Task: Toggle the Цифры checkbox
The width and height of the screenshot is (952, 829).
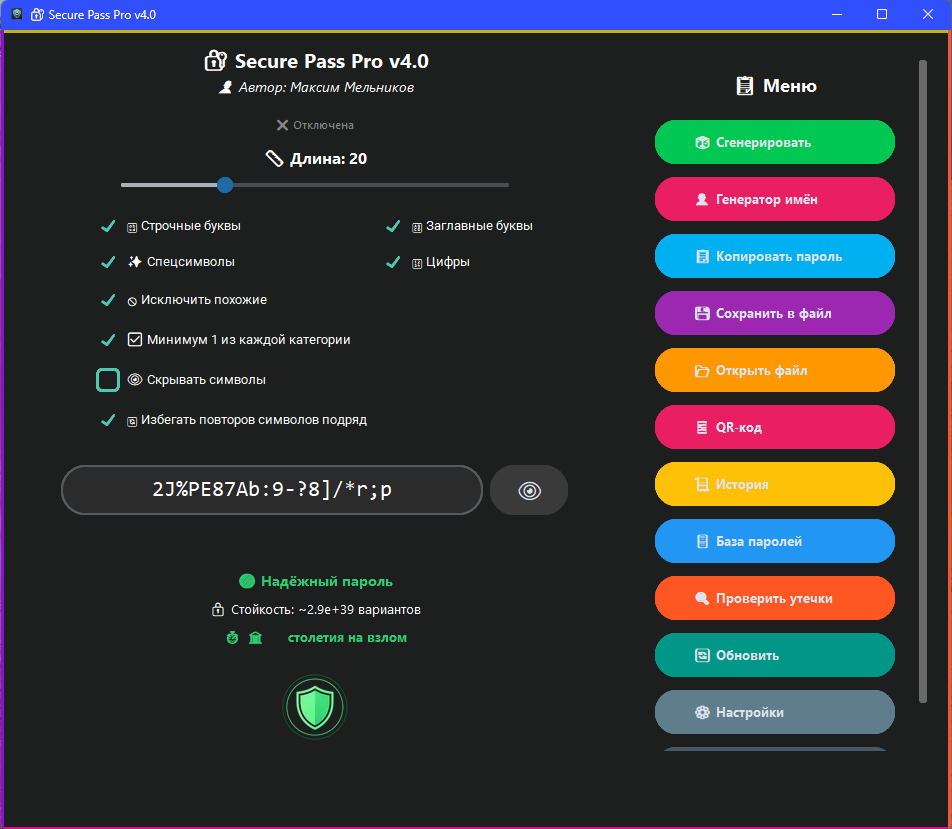Action: click(x=393, y=262)
